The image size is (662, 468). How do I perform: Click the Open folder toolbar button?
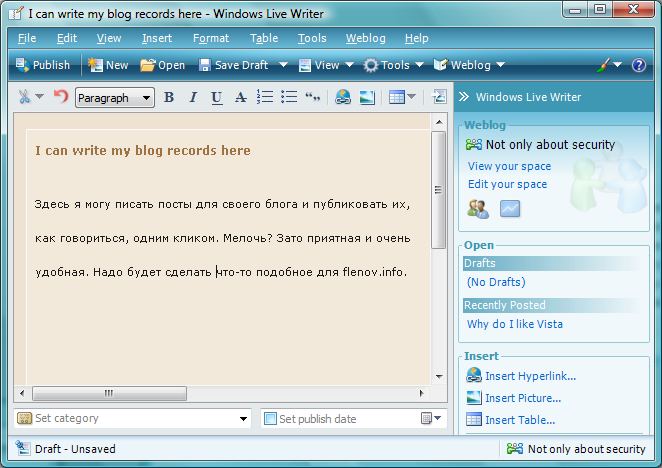tap(163, 65)
